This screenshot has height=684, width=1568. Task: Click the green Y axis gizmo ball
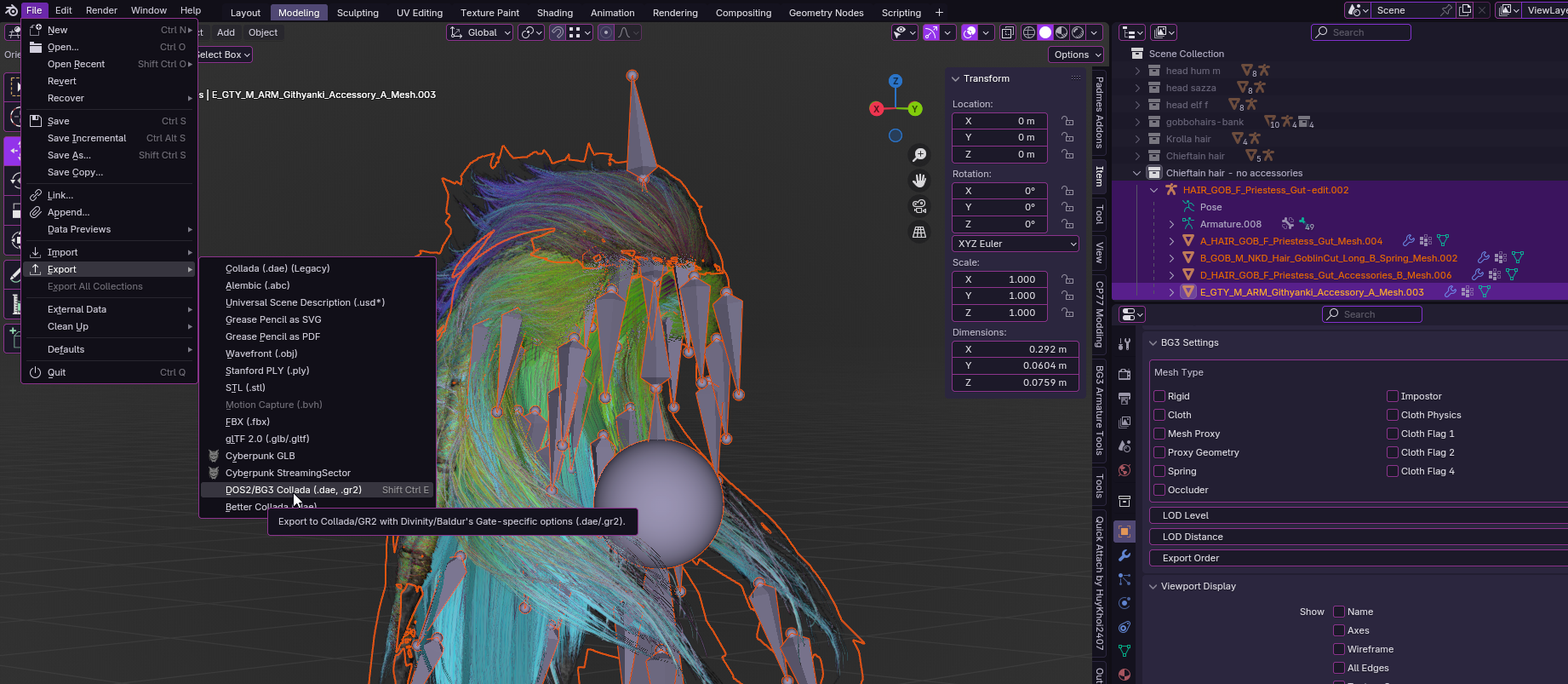[x=915, y=109]
